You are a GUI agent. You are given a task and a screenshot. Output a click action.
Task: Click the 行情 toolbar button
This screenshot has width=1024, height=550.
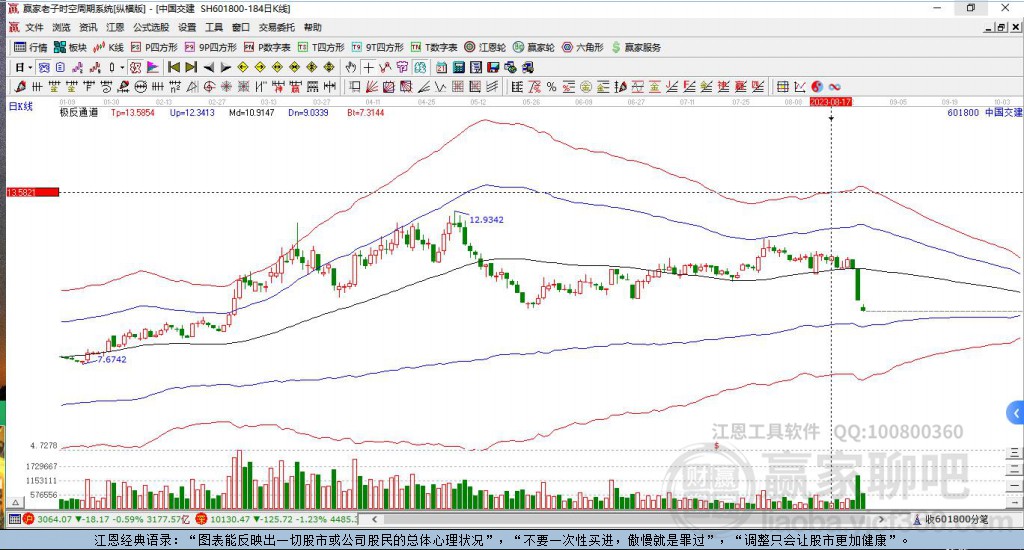[31, 47]
